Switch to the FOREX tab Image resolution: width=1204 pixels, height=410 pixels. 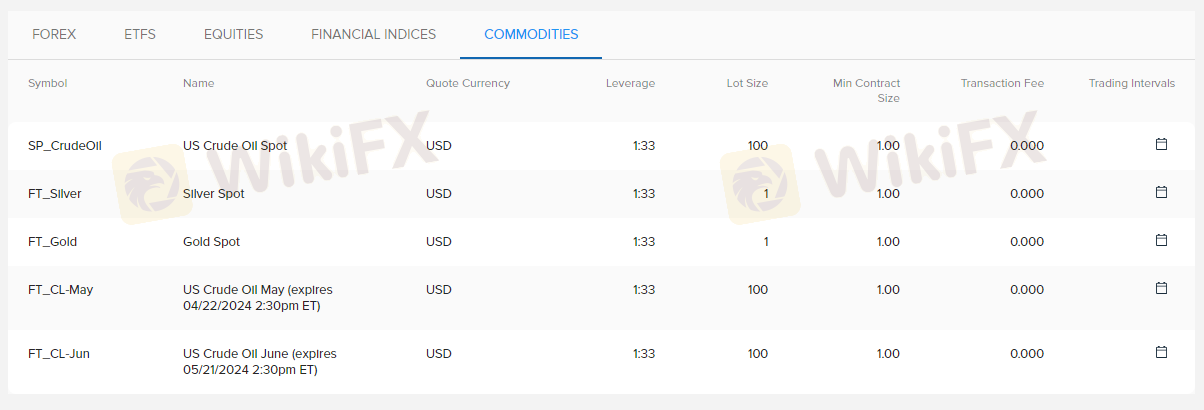click(x=54, y=34)
